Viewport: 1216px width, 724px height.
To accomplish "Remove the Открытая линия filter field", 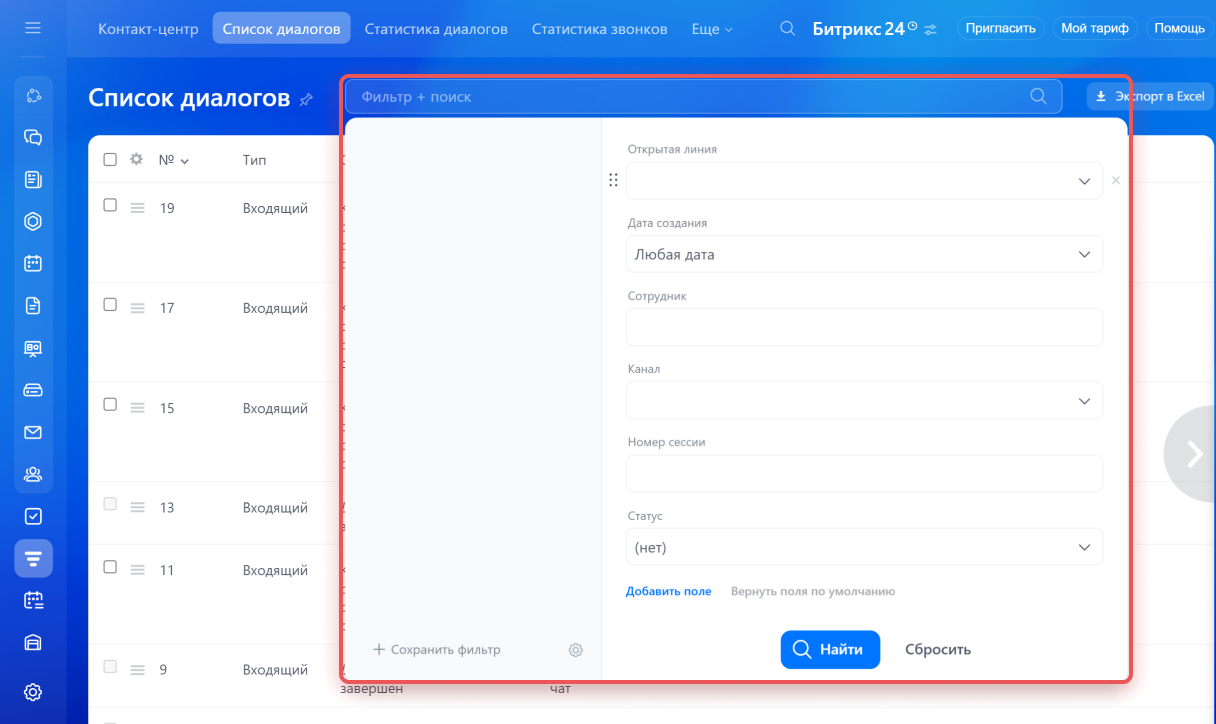I will tap(1116, 180).
